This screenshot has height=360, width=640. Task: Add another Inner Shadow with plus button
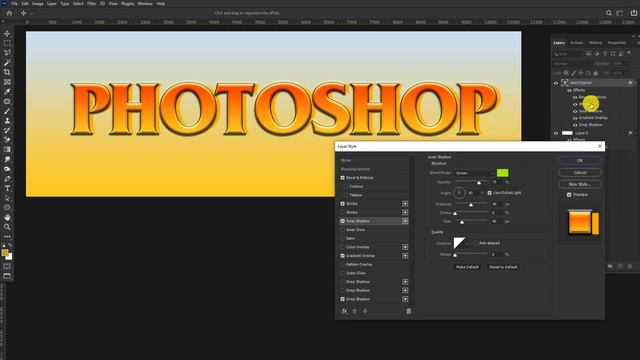pyautogui.click(x=405, y=221)
